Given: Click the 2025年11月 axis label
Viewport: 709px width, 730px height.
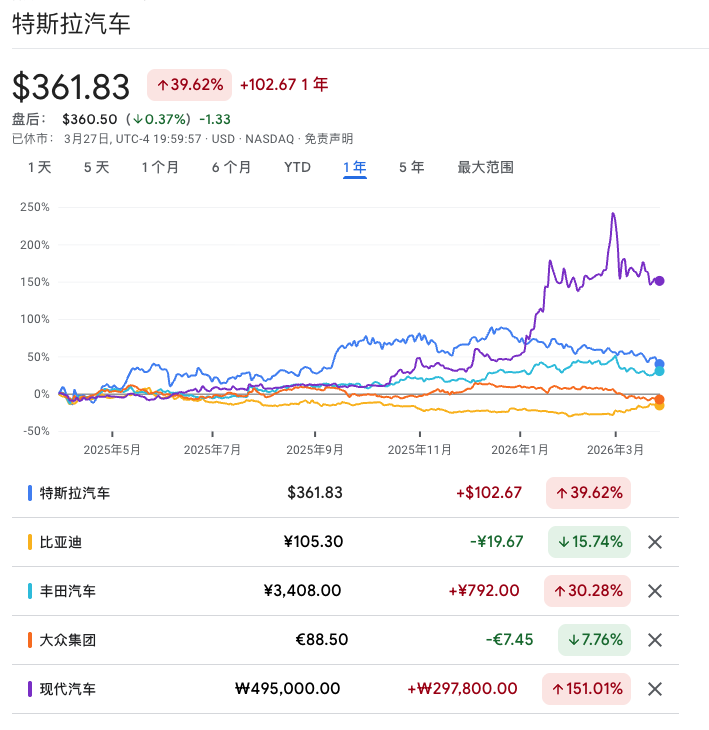Looking at the screenshot, I should 420,450.
